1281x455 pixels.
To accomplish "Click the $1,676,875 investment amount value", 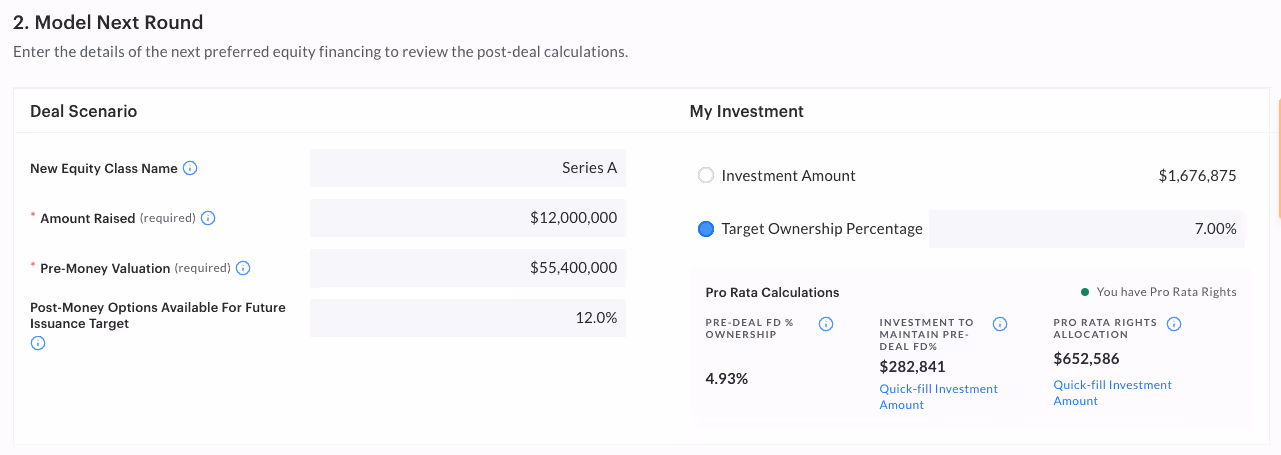I will coord(1197,176).
